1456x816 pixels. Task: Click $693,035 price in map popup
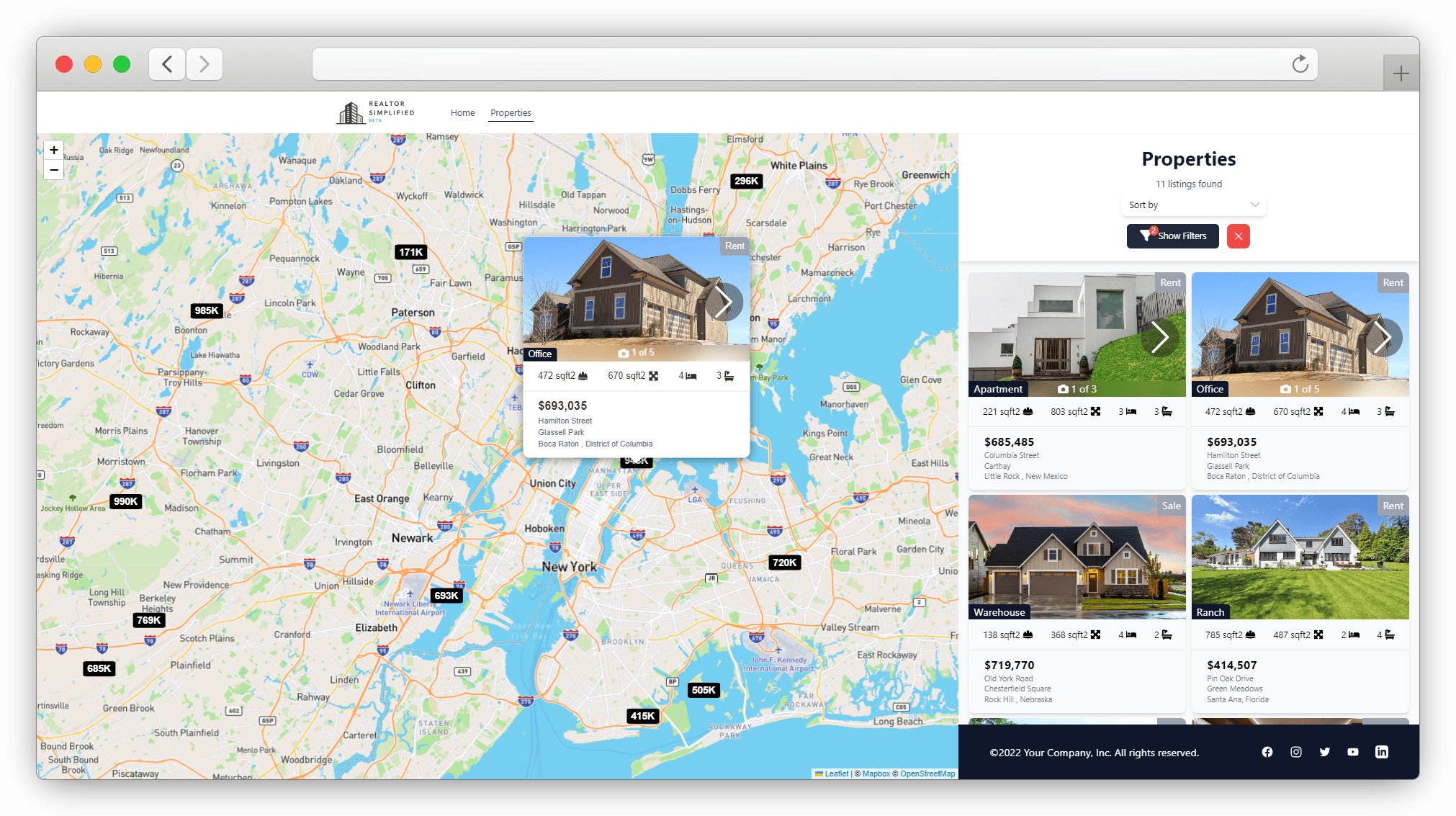(562, 406)
